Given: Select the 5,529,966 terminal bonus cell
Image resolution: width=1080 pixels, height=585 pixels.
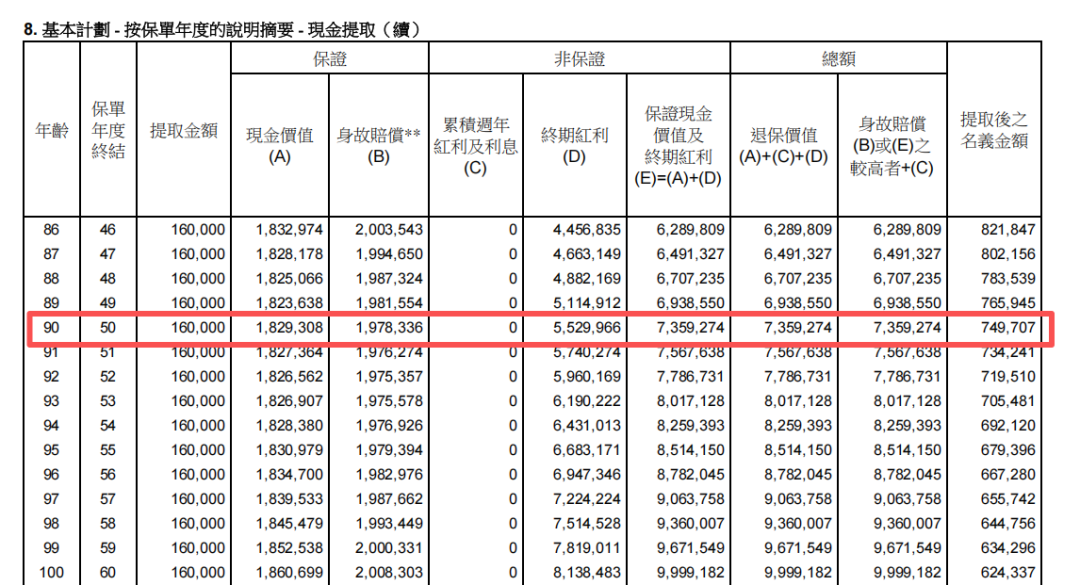Looking at the screenshot, I should (x=587, y=328).
